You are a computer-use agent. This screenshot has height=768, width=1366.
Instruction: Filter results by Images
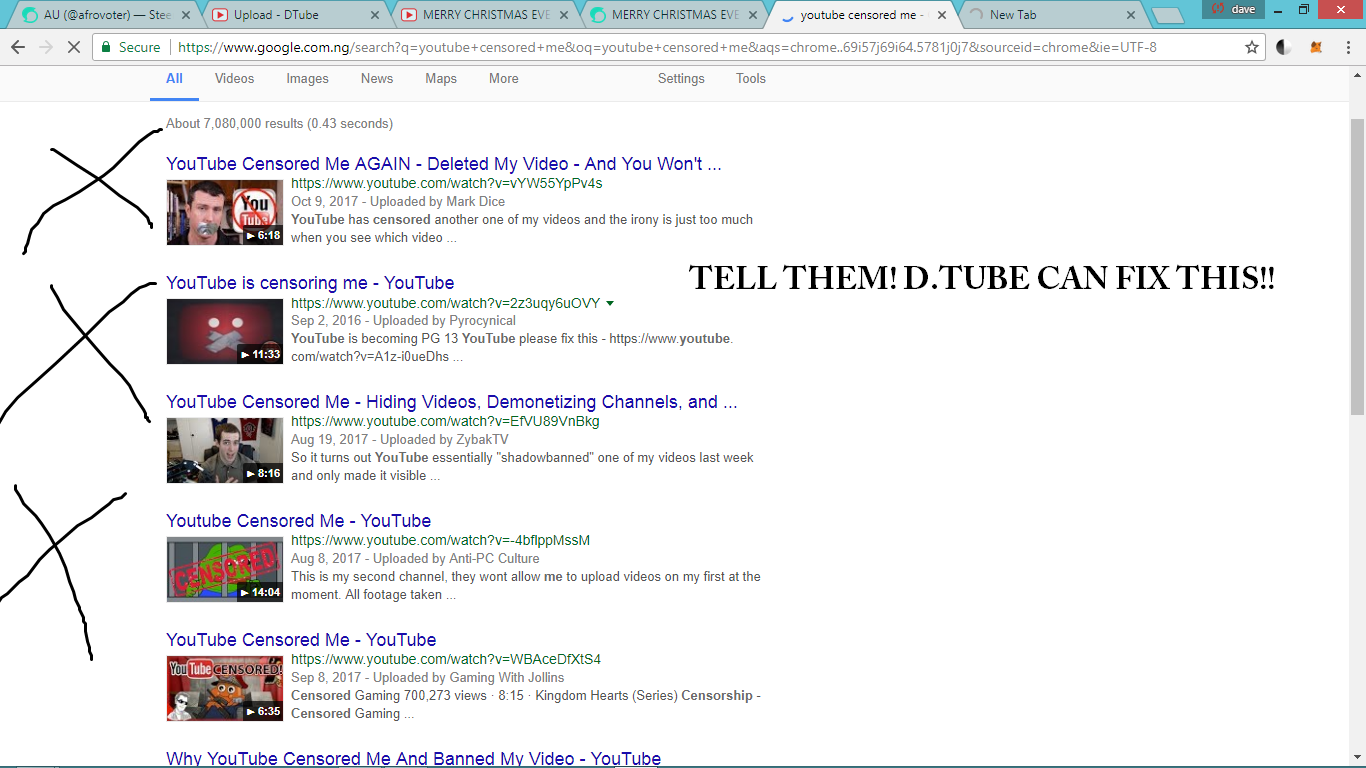tap(307, 79)
